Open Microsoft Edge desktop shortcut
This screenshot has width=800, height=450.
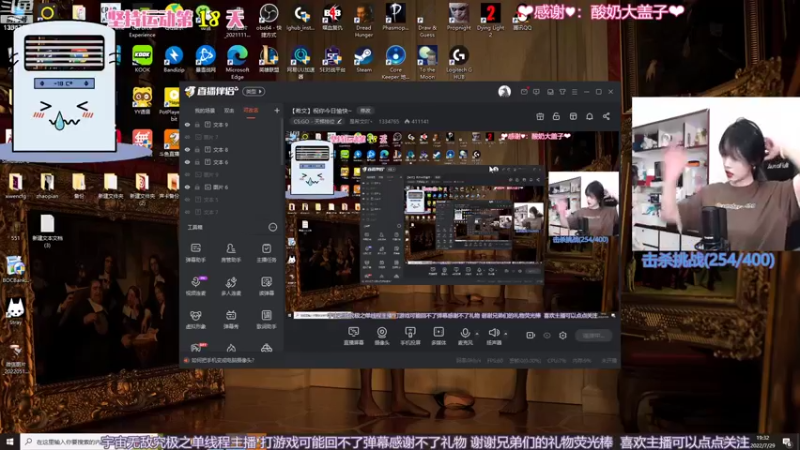tap(237, 62)
